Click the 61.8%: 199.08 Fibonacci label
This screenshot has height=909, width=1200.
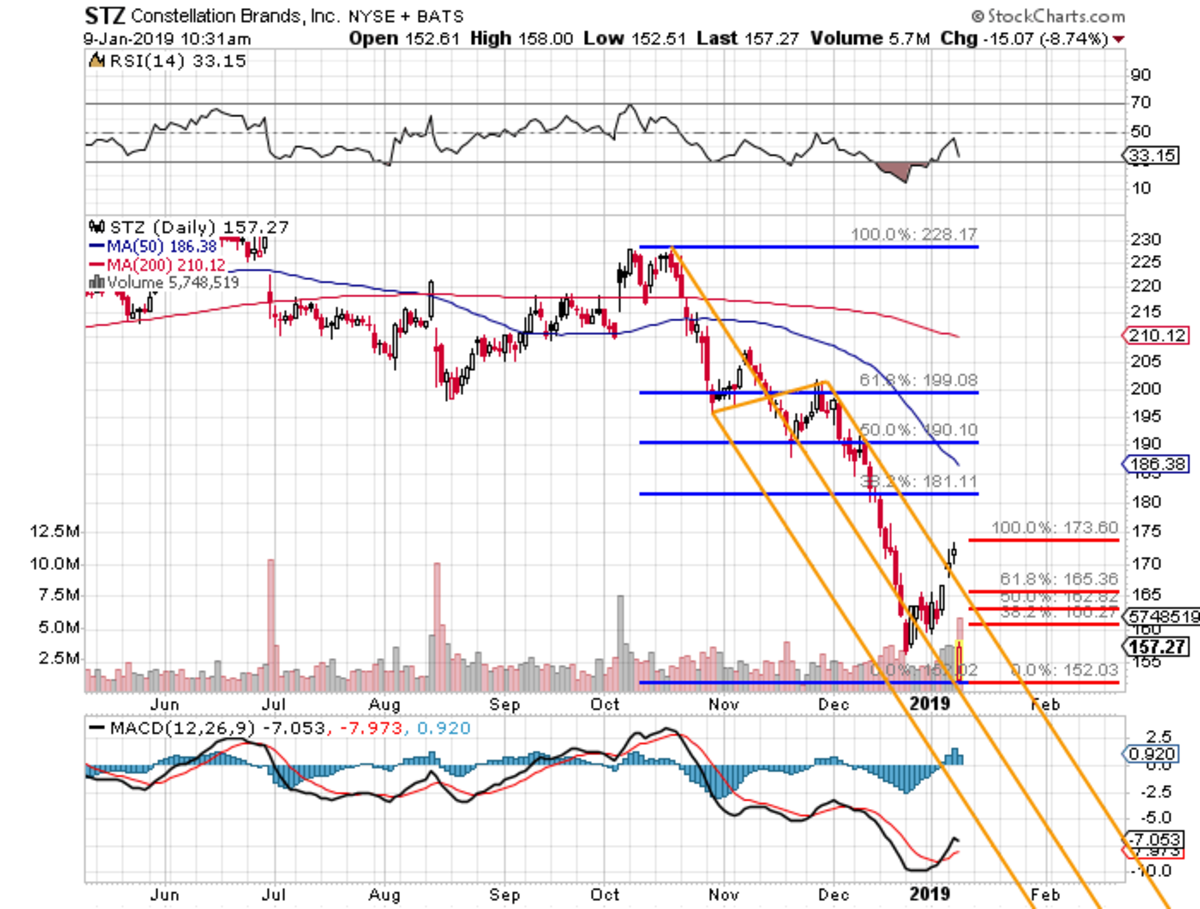(918, 381)
